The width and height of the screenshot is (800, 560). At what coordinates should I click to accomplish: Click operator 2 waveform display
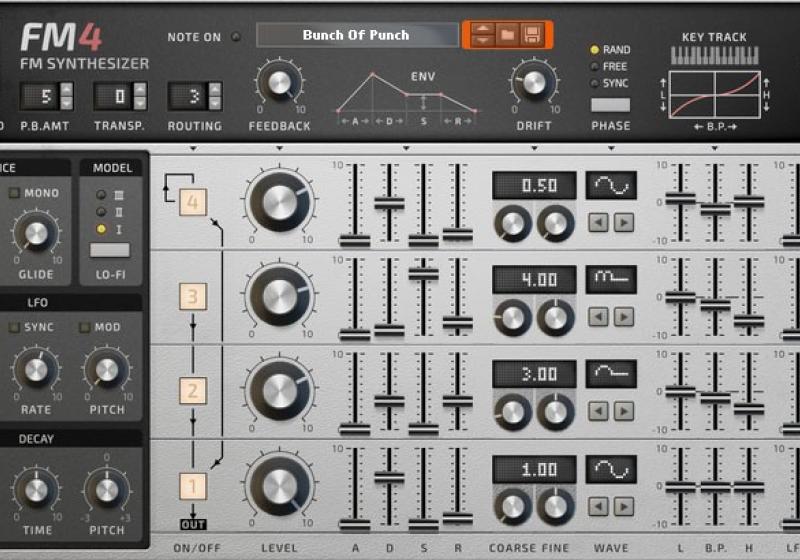(610, 374)
